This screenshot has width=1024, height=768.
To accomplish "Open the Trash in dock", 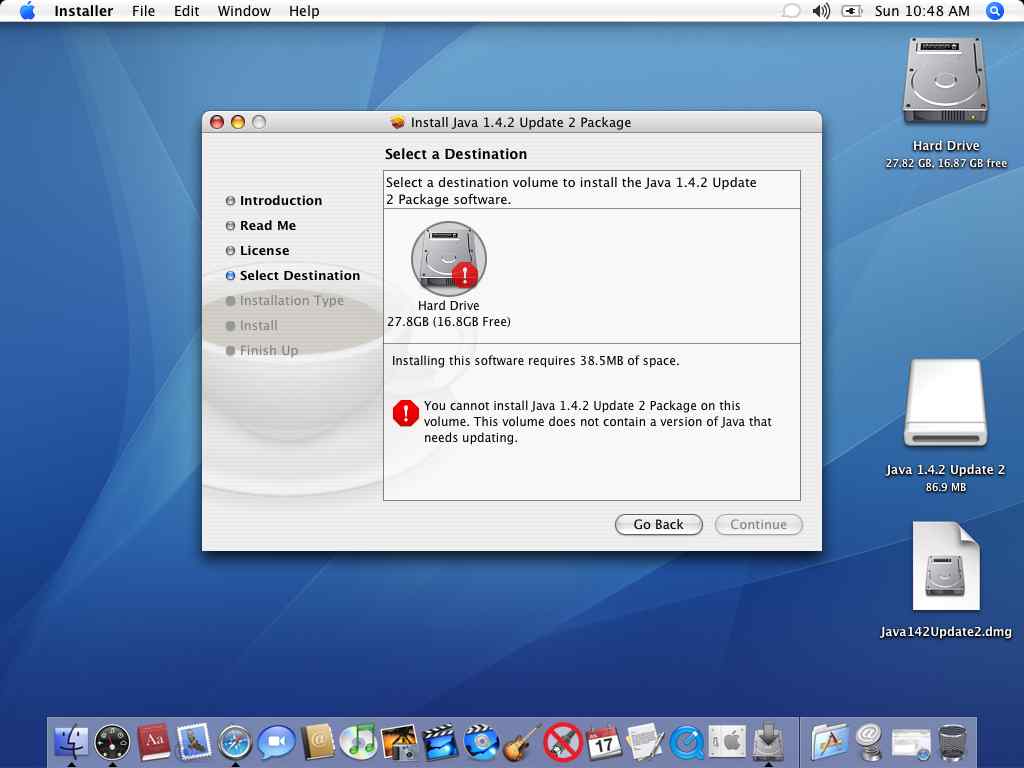I will point(953,743).
